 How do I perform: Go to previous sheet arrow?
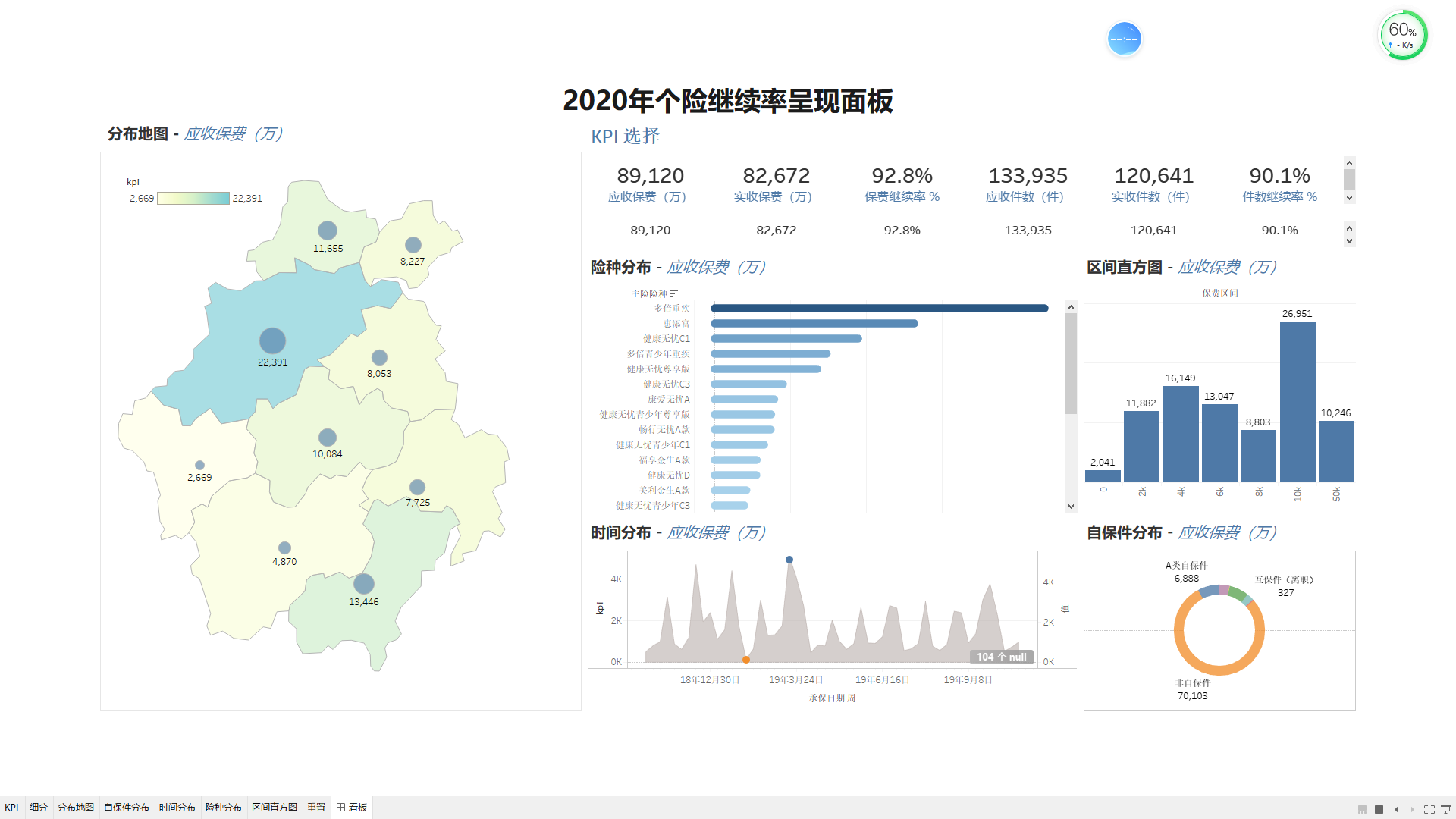pyautogui.click(x=1396, y=809)
